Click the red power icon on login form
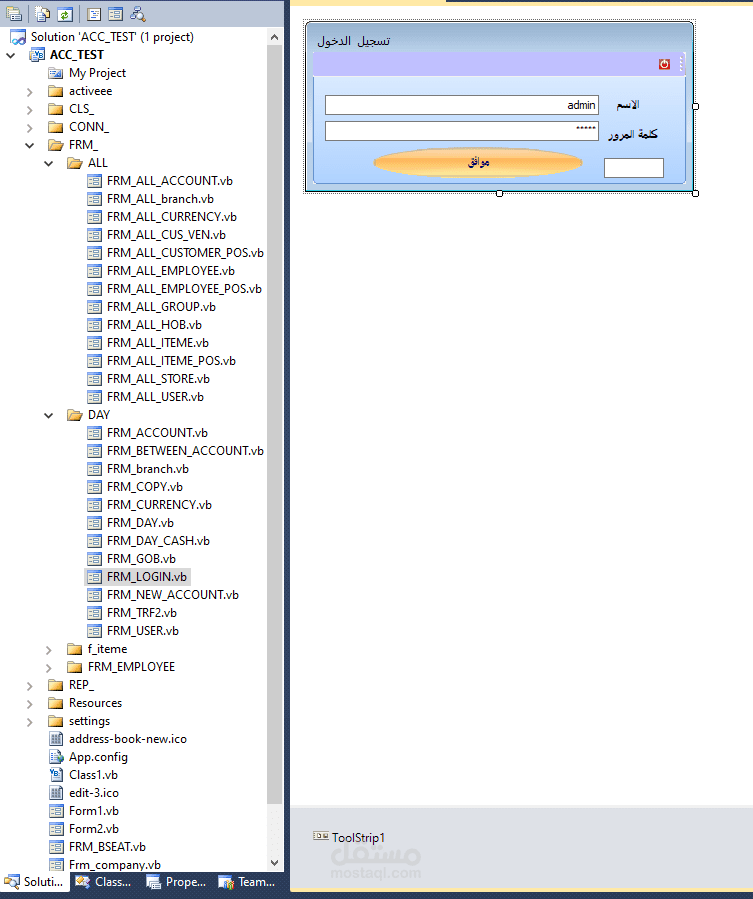 point(664,64)
